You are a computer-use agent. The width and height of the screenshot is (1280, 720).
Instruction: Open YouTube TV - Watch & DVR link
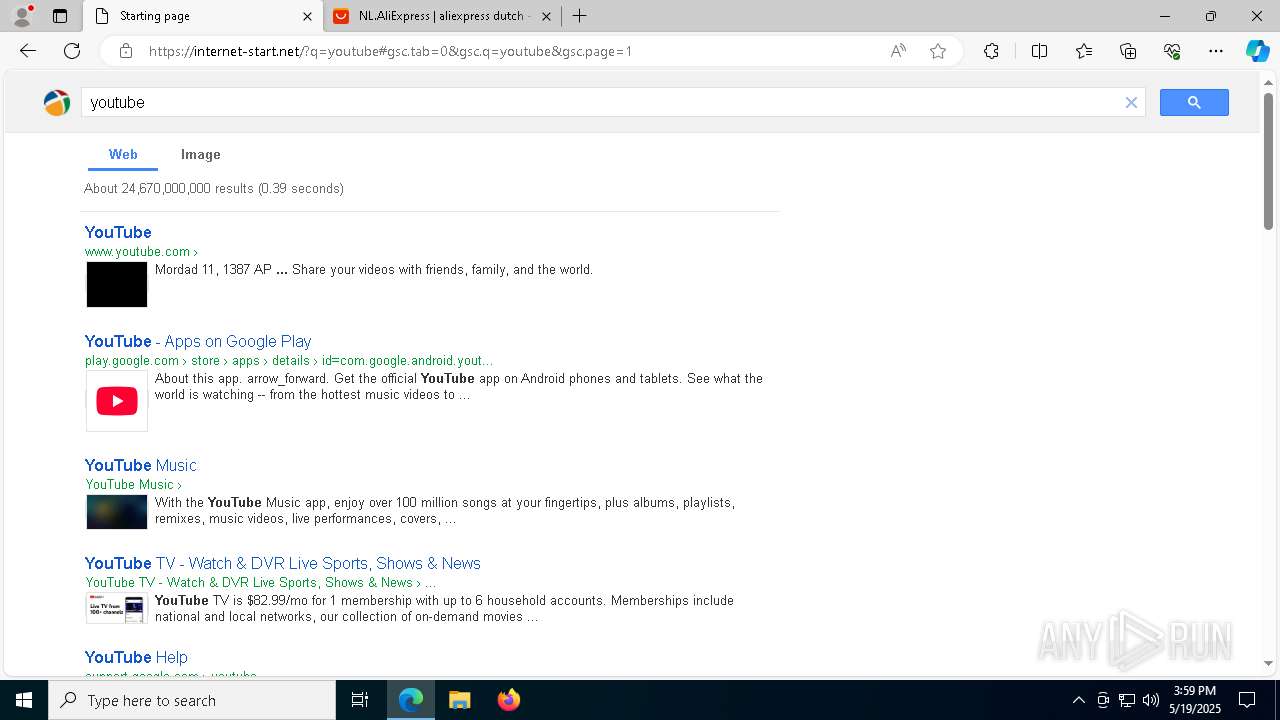point(282,563)
